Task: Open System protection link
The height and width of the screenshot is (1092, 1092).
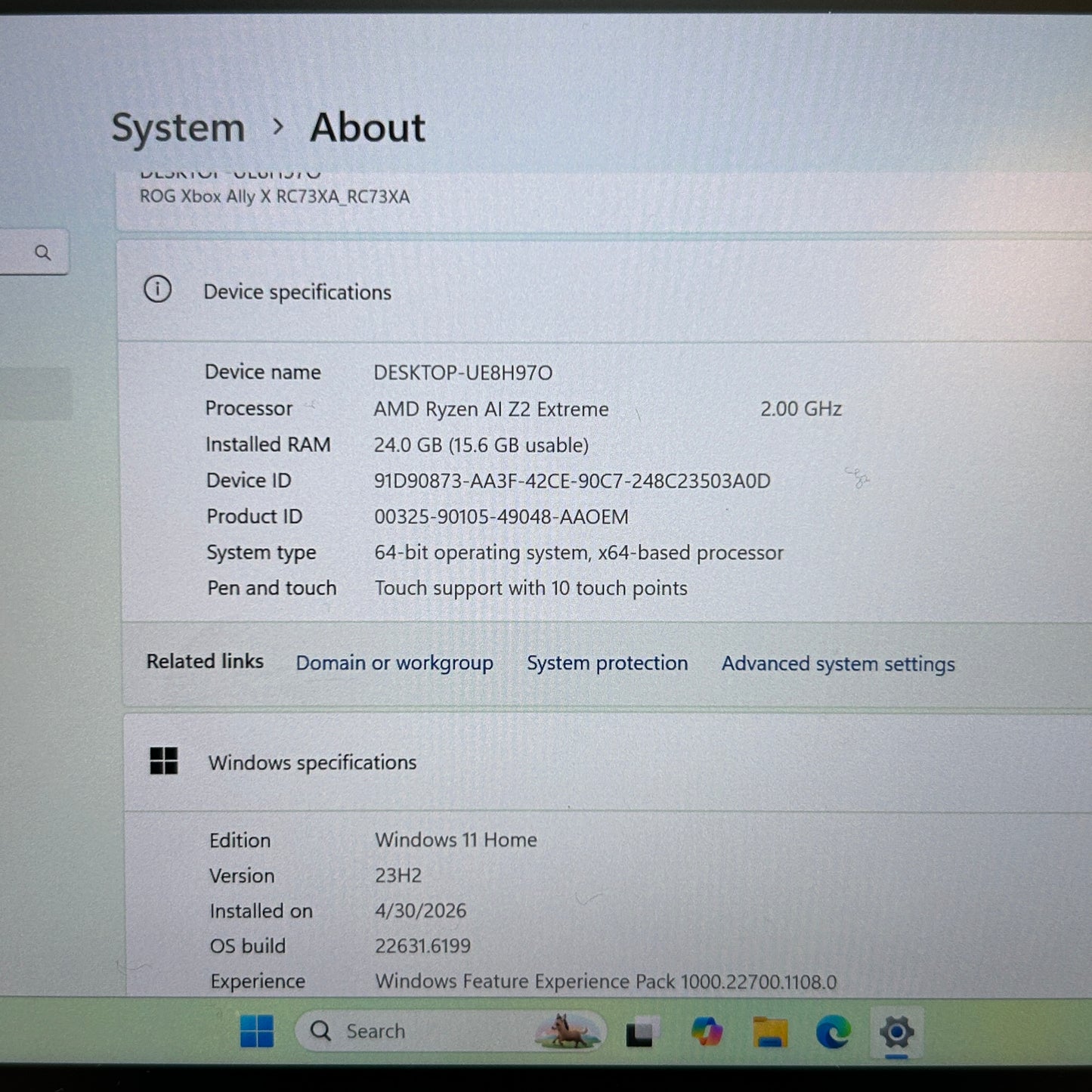Action: click(608, 663)
